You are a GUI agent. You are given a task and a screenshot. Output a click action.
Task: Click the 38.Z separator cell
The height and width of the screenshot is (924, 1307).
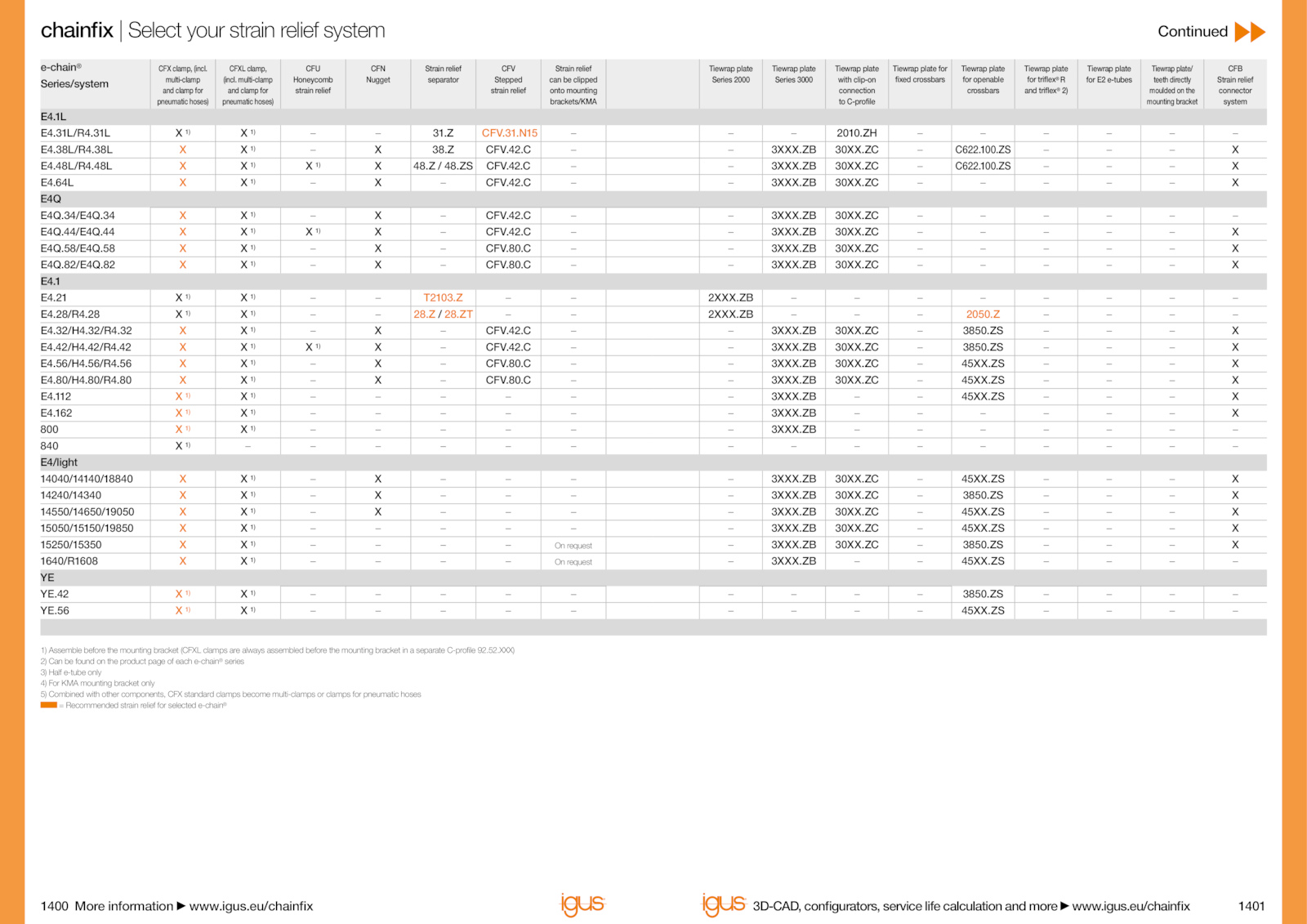pos(443,150)
